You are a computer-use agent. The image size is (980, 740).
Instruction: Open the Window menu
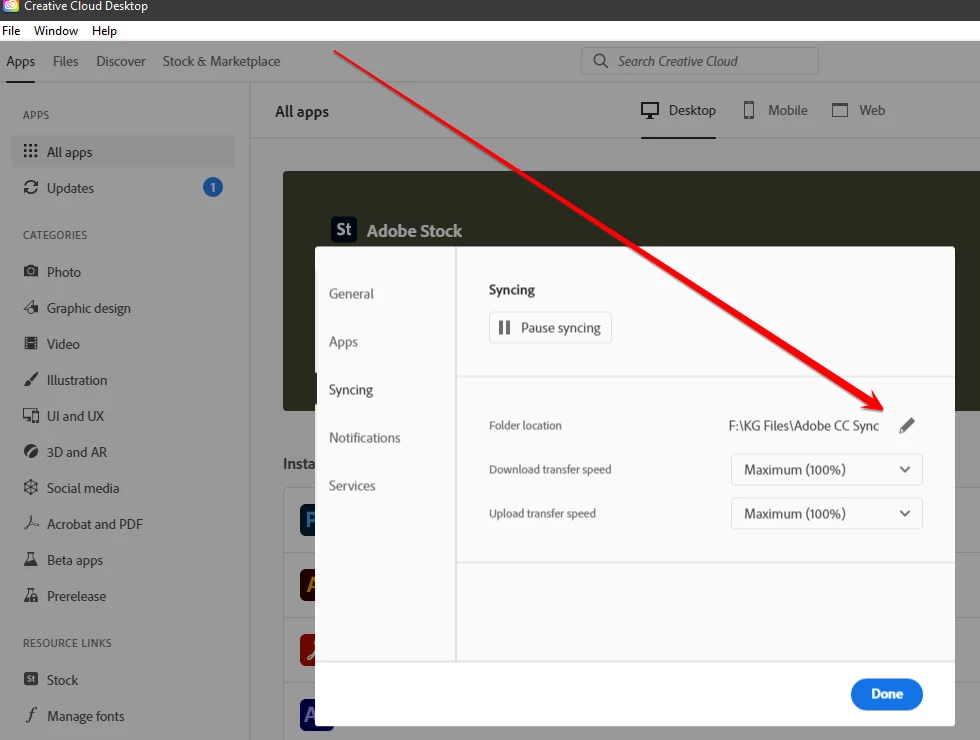click(56, 31)
